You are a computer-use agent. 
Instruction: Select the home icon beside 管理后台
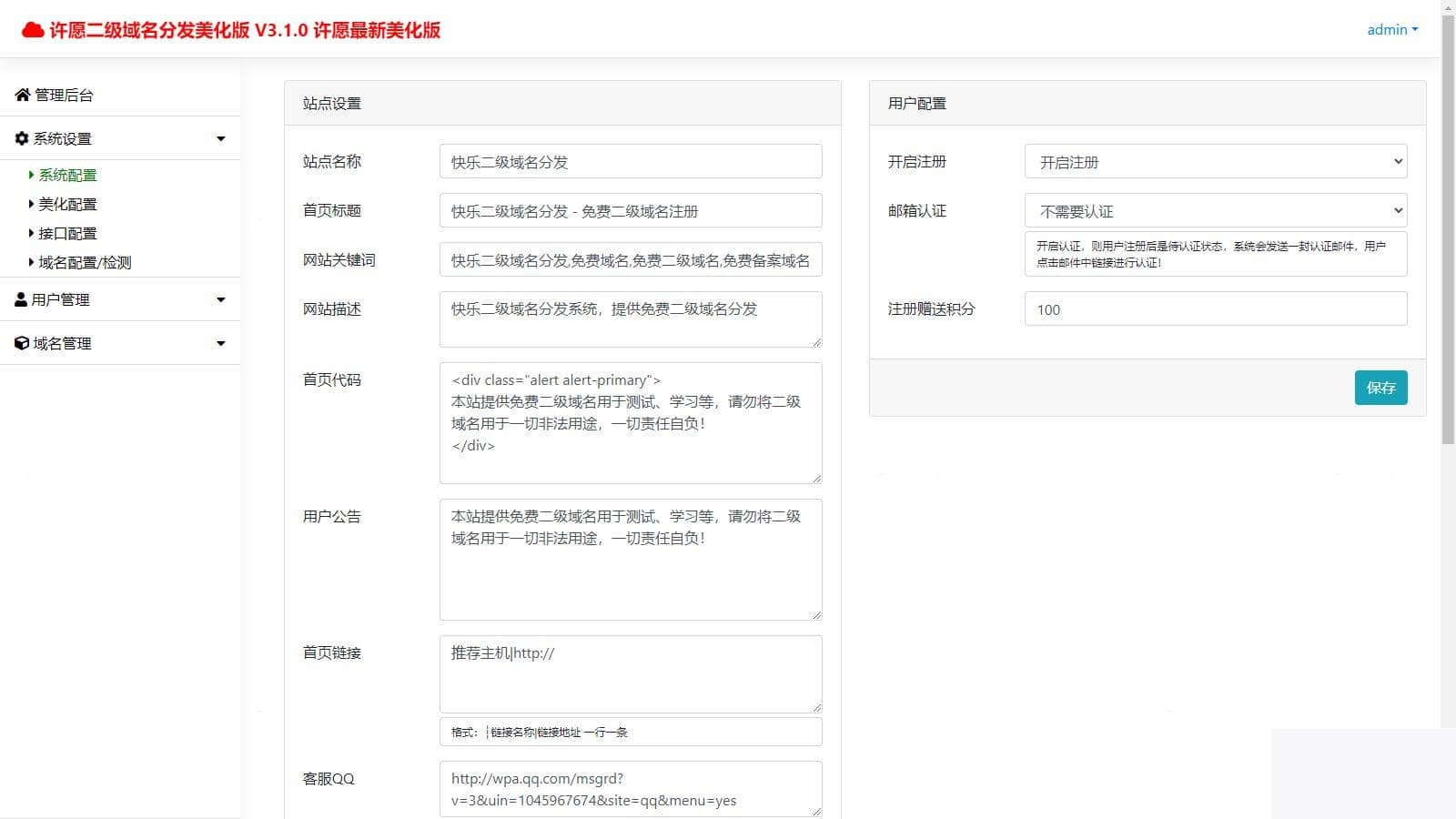20,95
